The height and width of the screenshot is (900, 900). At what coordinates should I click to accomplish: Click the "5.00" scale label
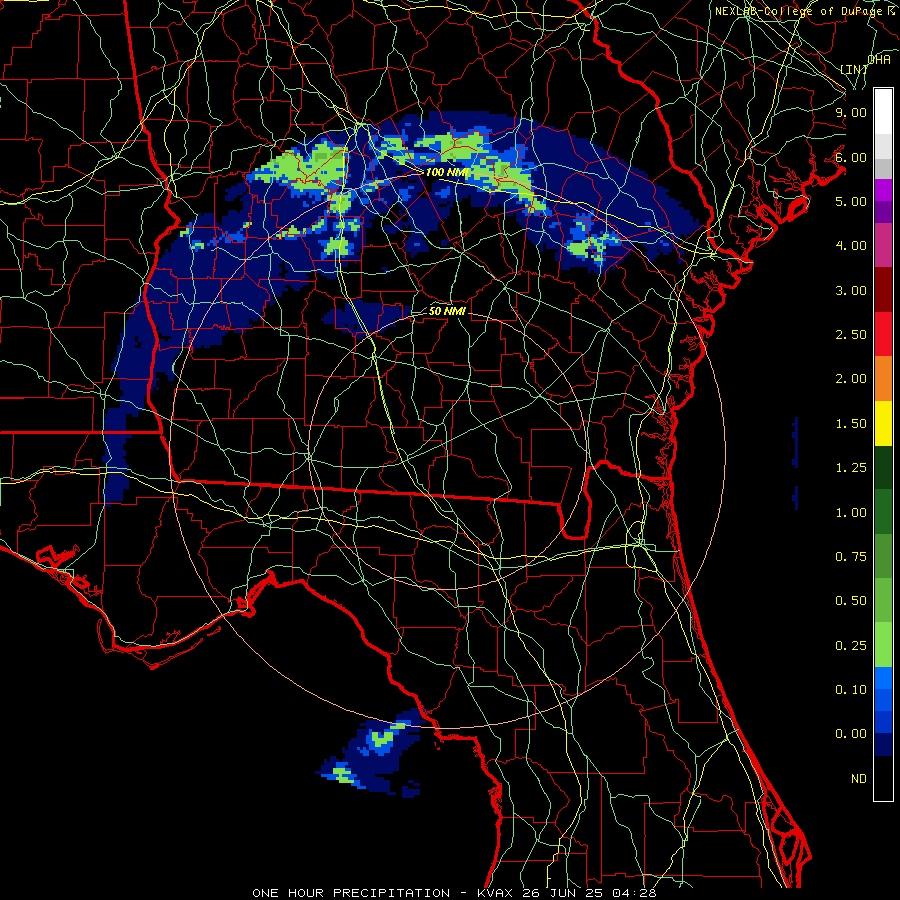[851, 201]
